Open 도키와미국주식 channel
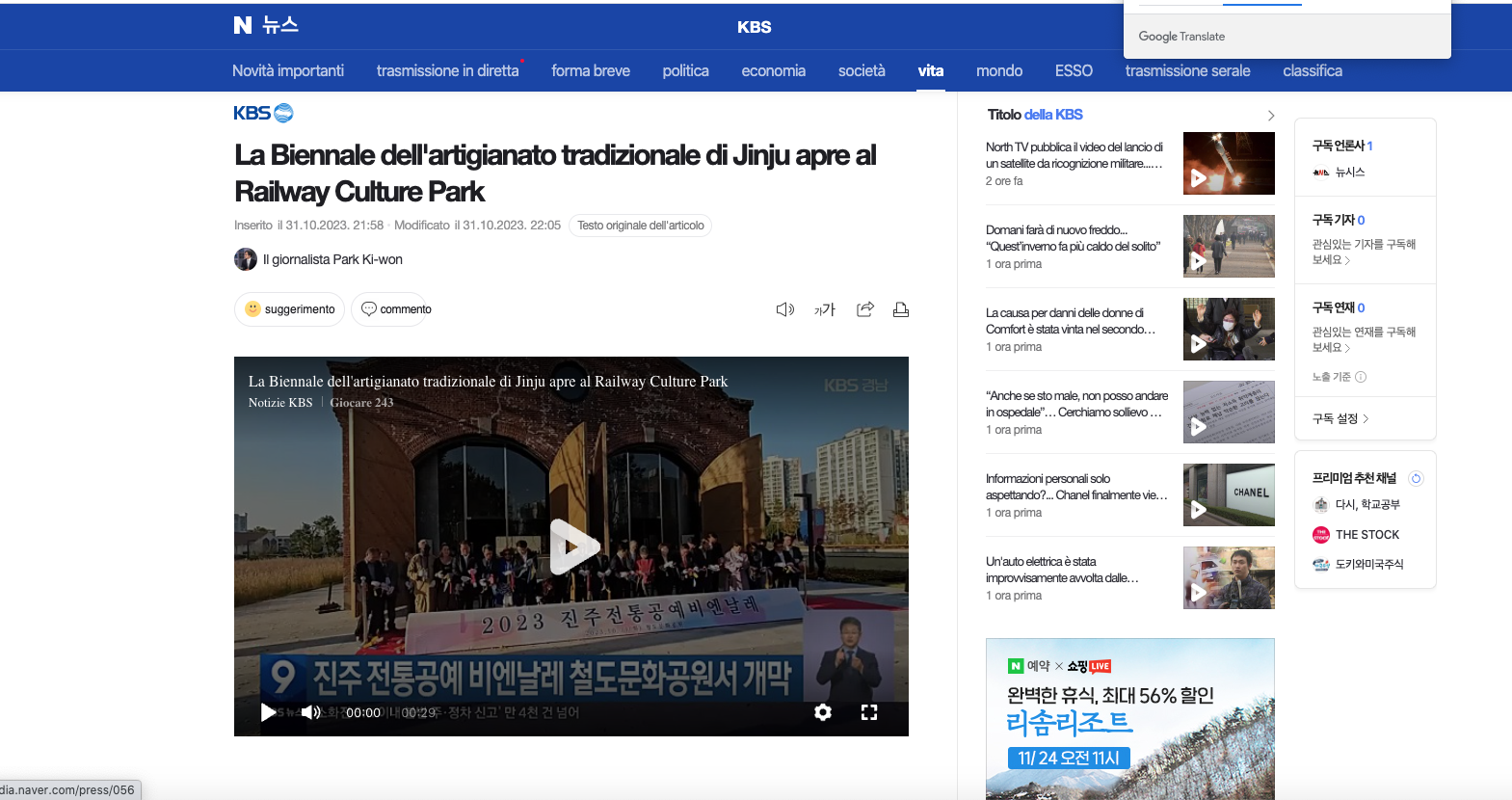 (1358, 565)
